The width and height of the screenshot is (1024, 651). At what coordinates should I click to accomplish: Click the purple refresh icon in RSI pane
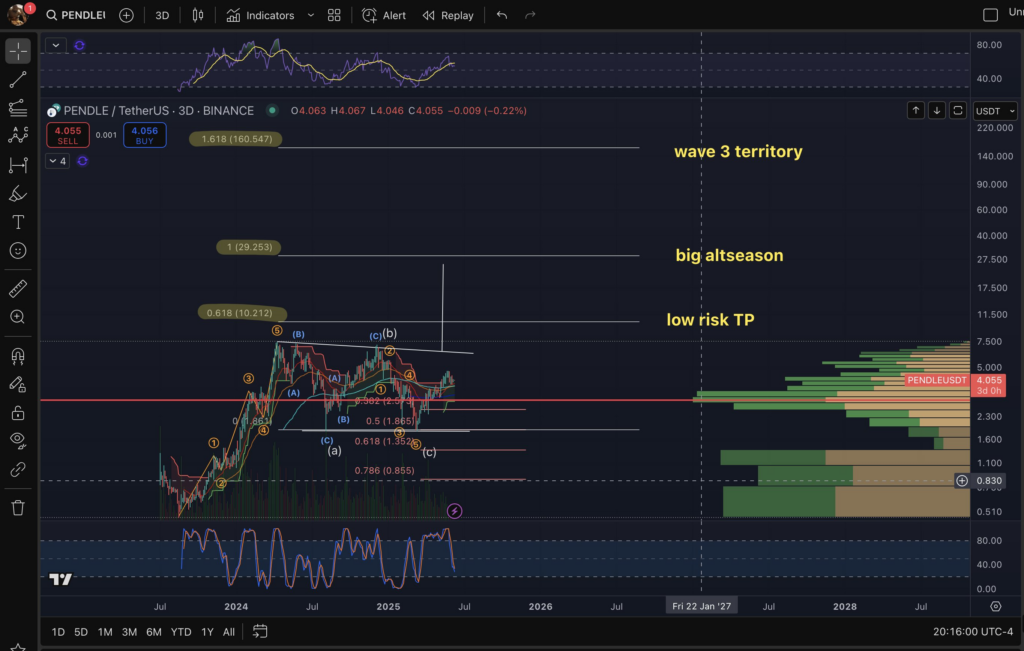[79, 45]
